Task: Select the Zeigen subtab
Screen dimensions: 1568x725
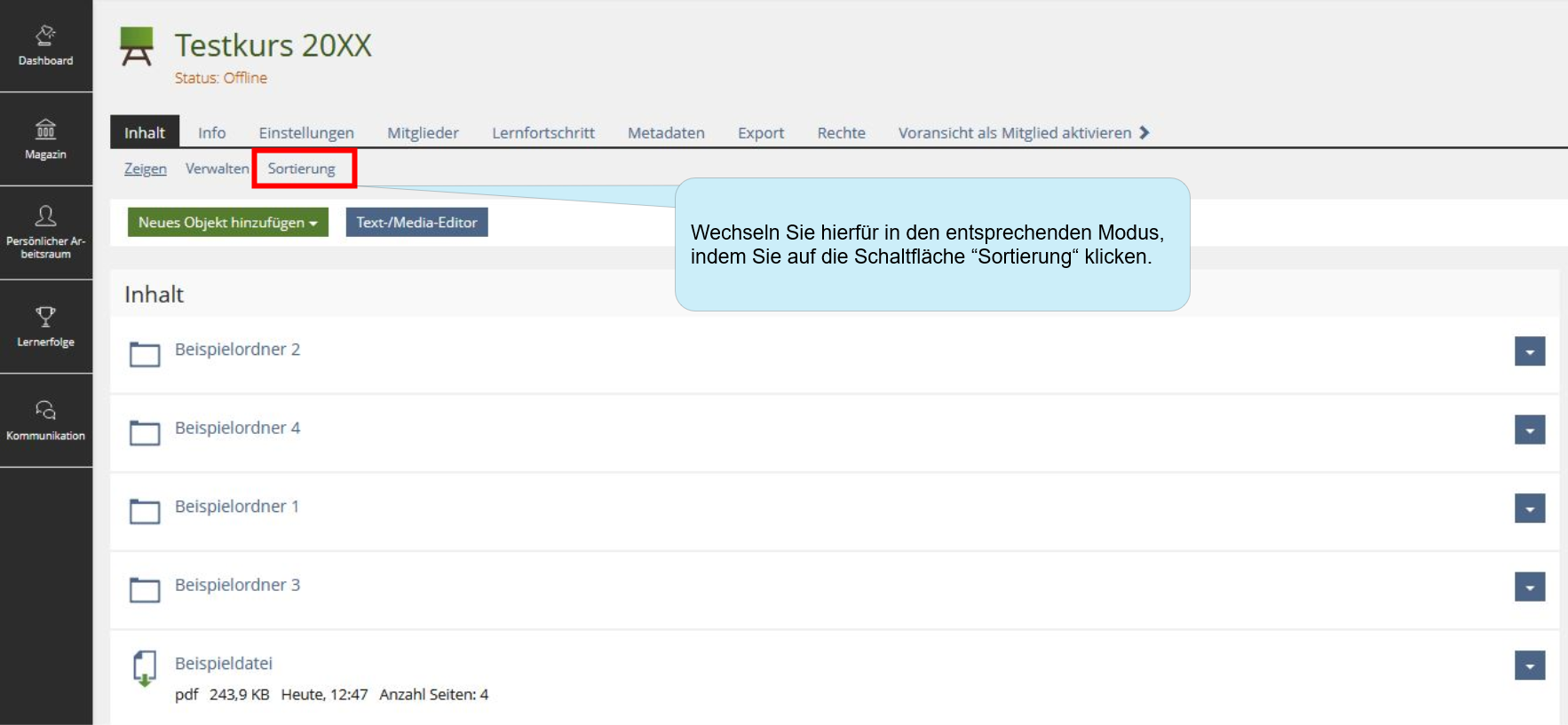Action: 146,169
